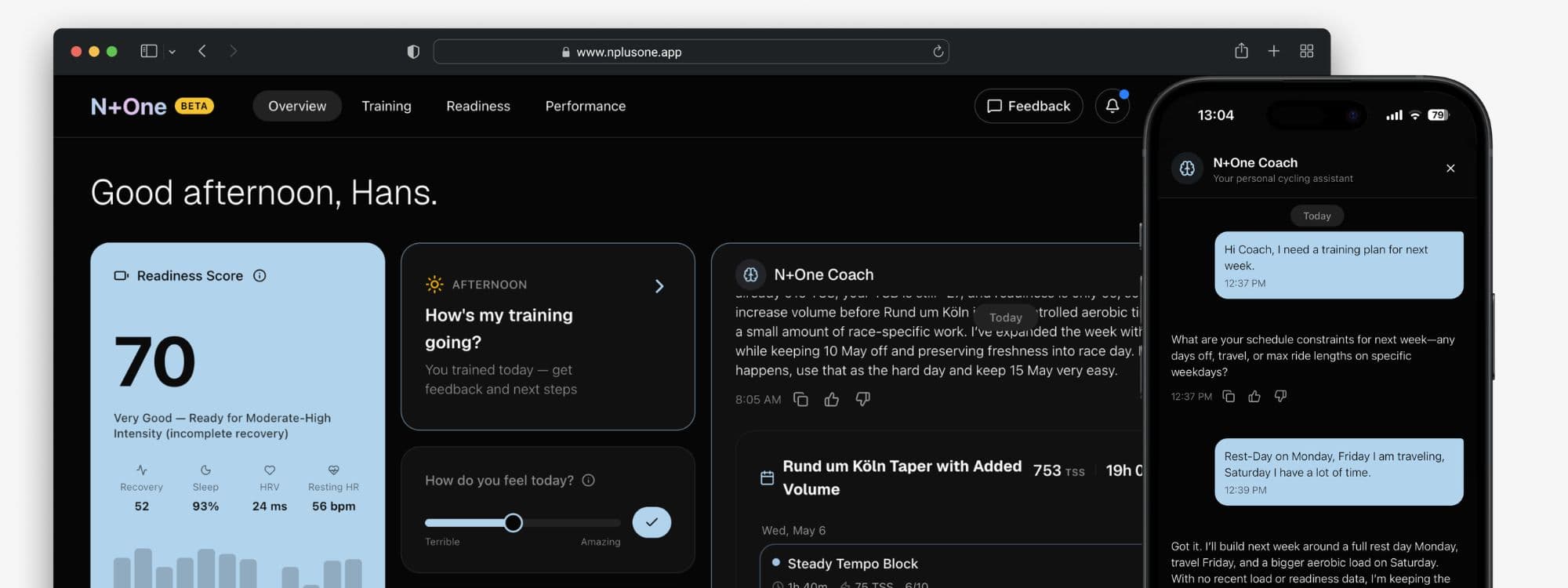Click the calendar icon beside Rund um Köln plan
This screenshot has height=588, width=1568.
pyautogui.click(x=768, y=477)
